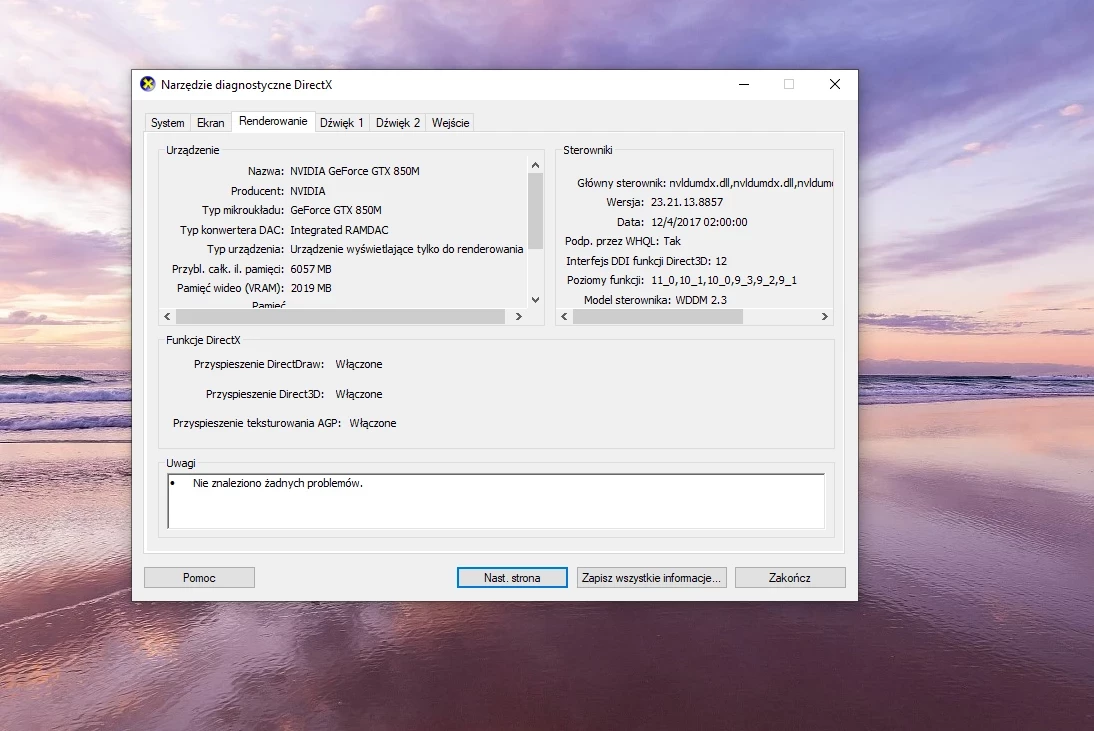Click Urządzenie horizontal scrollbar thumb
Screen dimensions: 1094x731
tap(340, 316)
